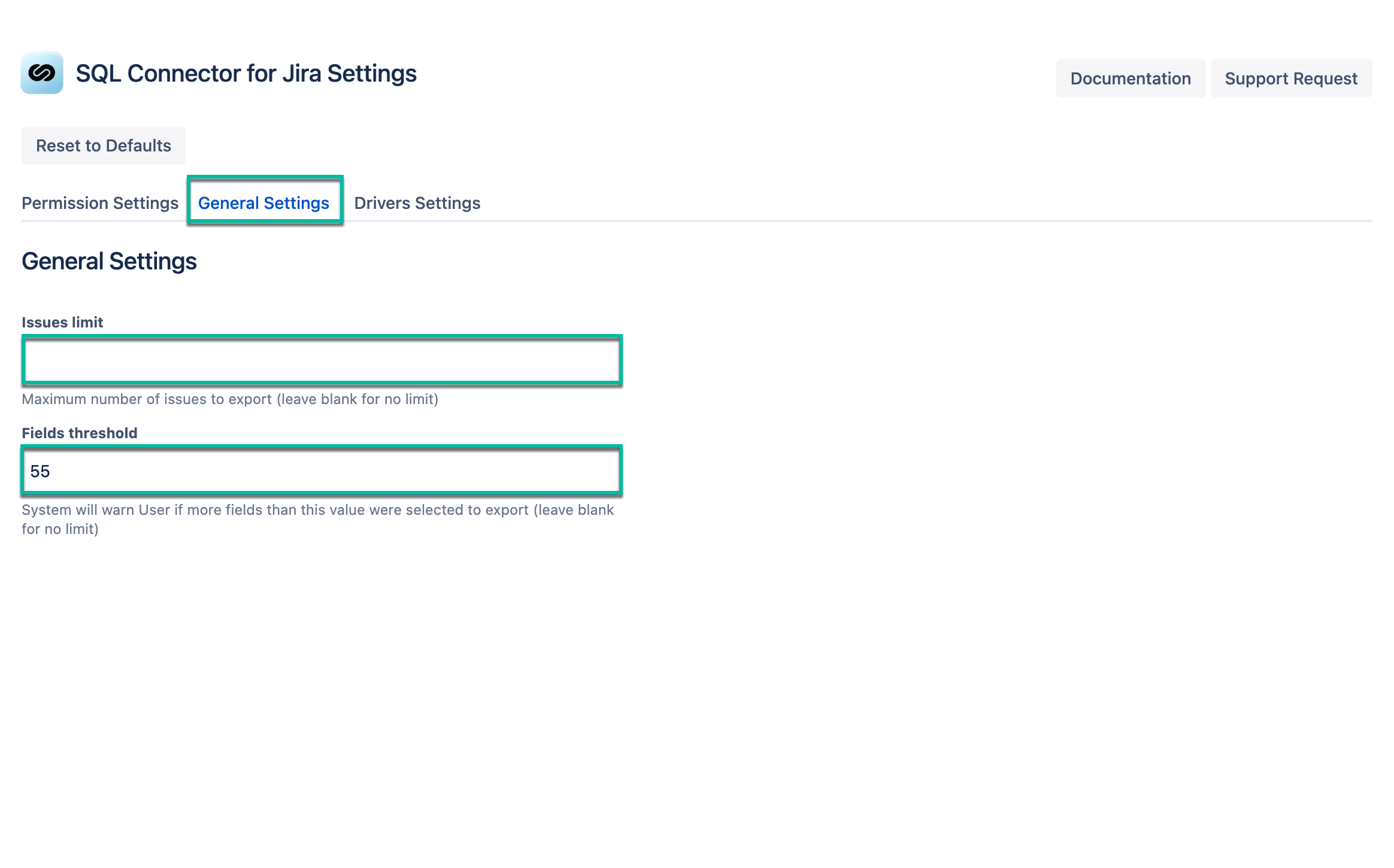This screenshot has height=868, width=1394.
Task: Click the 'Maximum number of issues to export' hint
Action: tap(230, 399)
